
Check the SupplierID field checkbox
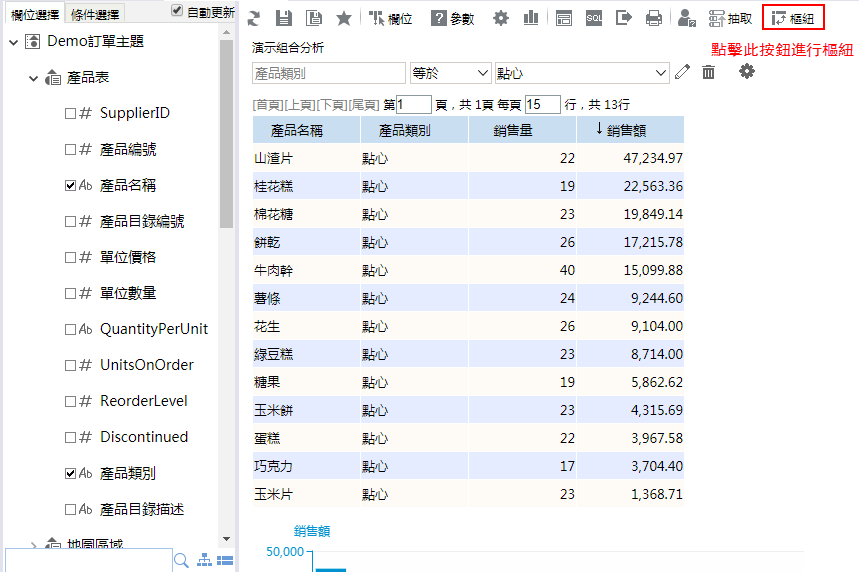coord(70,114)
